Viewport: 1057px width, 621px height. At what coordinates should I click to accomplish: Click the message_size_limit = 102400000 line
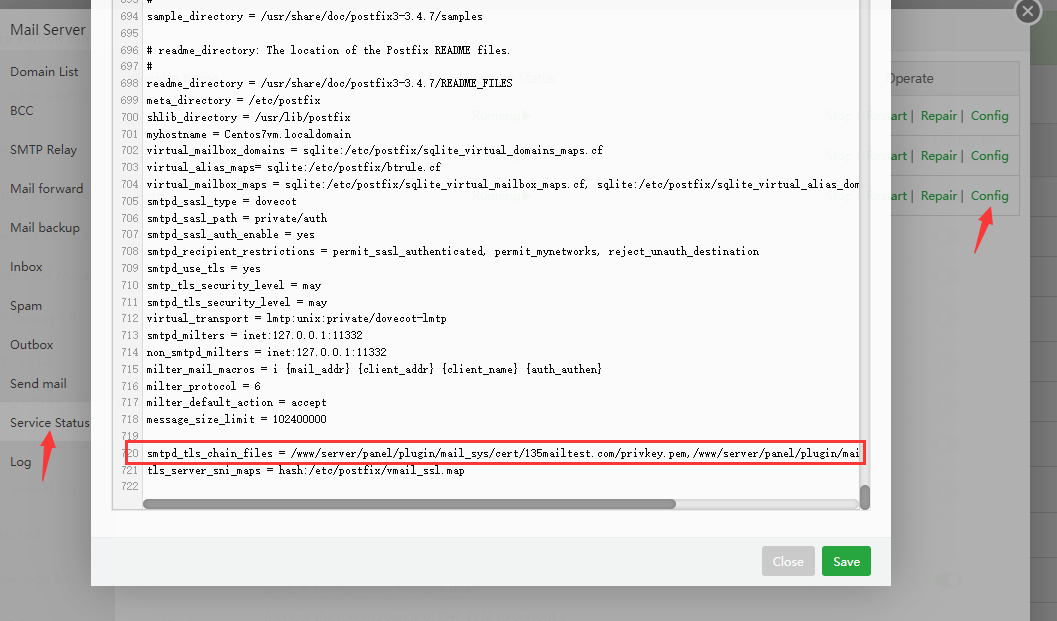pos(237,419)
